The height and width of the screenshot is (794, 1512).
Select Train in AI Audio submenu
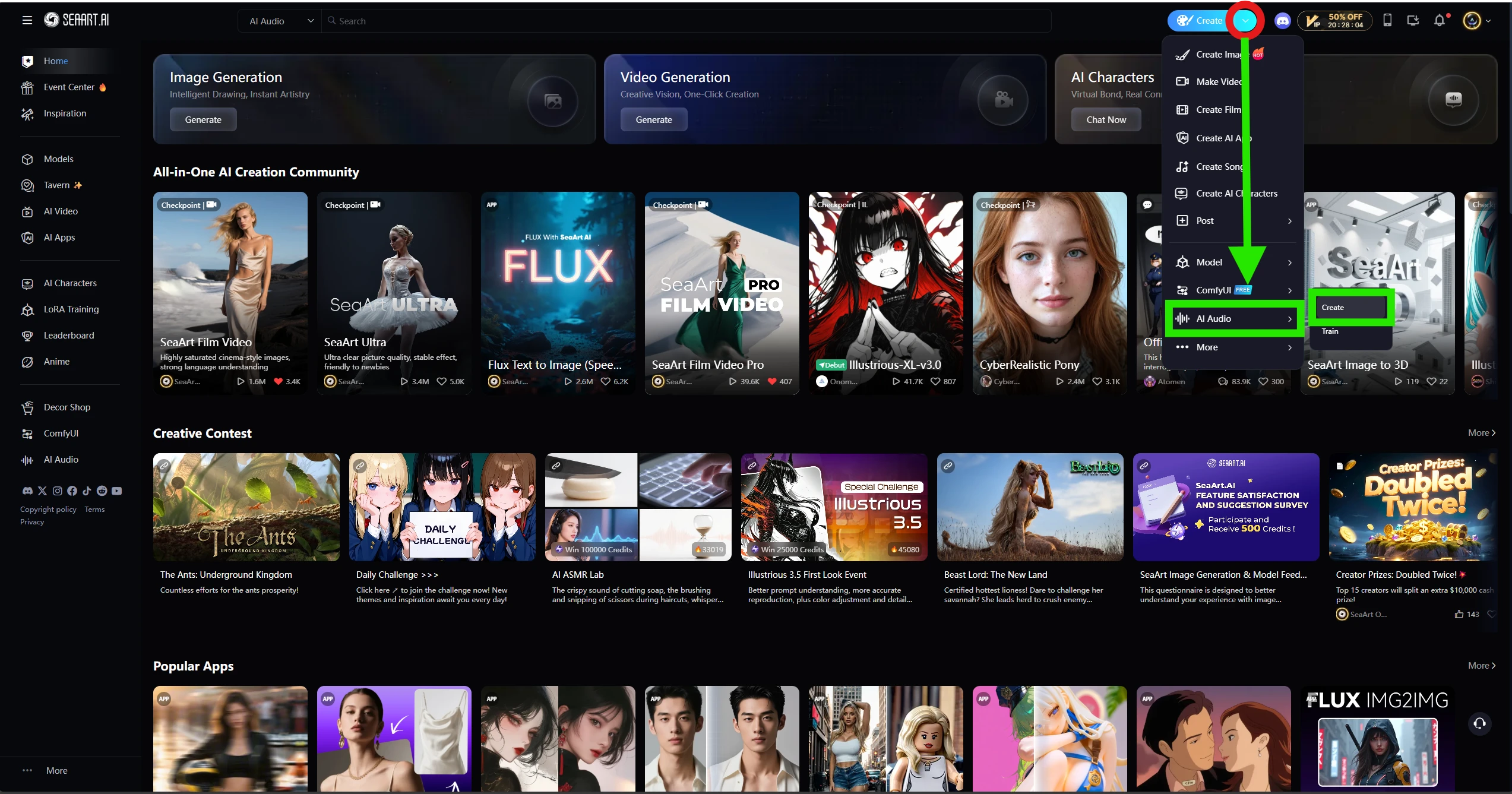pos(1330,331)
